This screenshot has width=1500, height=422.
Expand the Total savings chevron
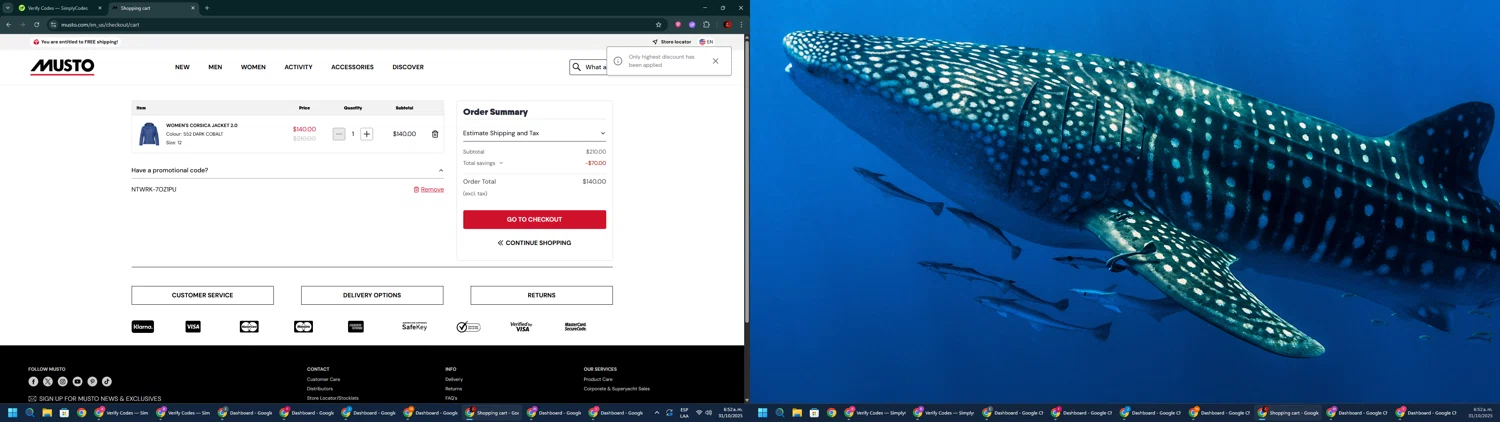click(501, 163)
